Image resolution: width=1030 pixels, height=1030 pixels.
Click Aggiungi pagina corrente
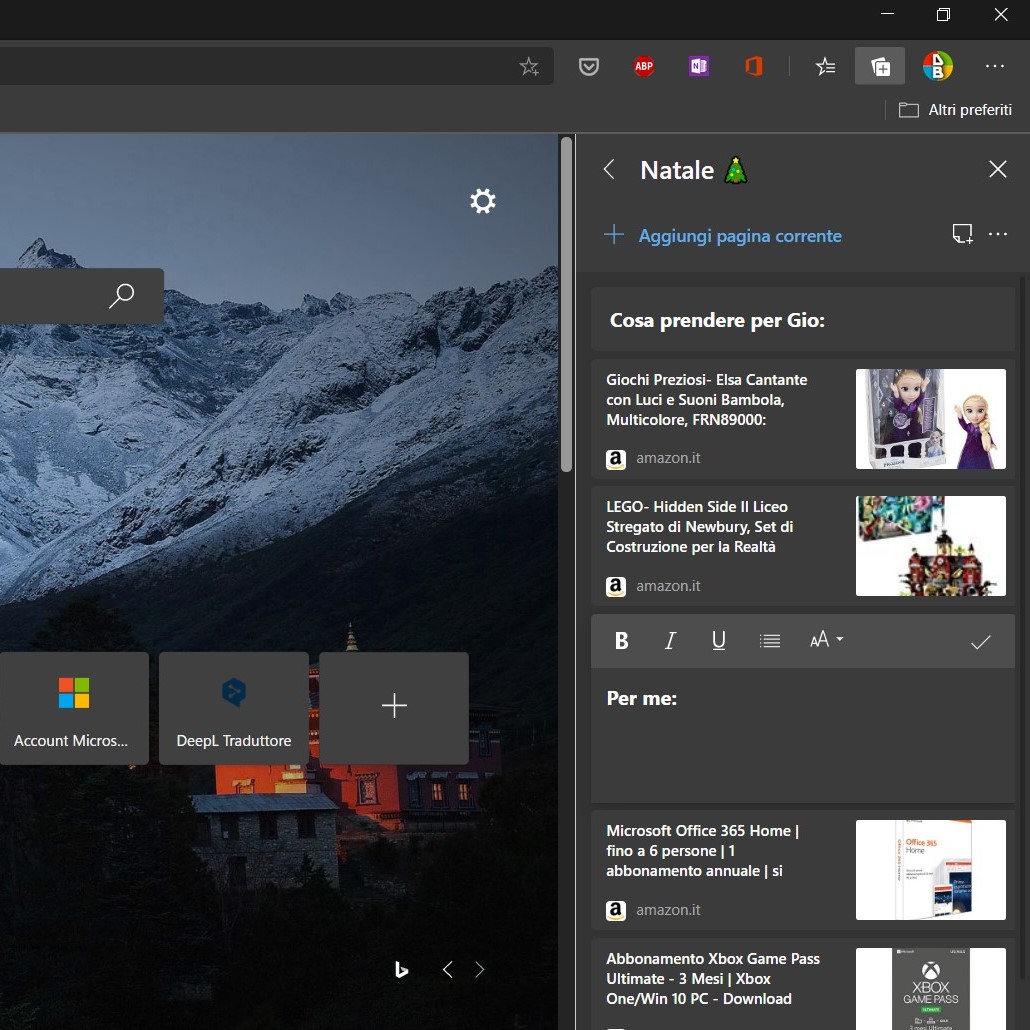coord(723,235)
